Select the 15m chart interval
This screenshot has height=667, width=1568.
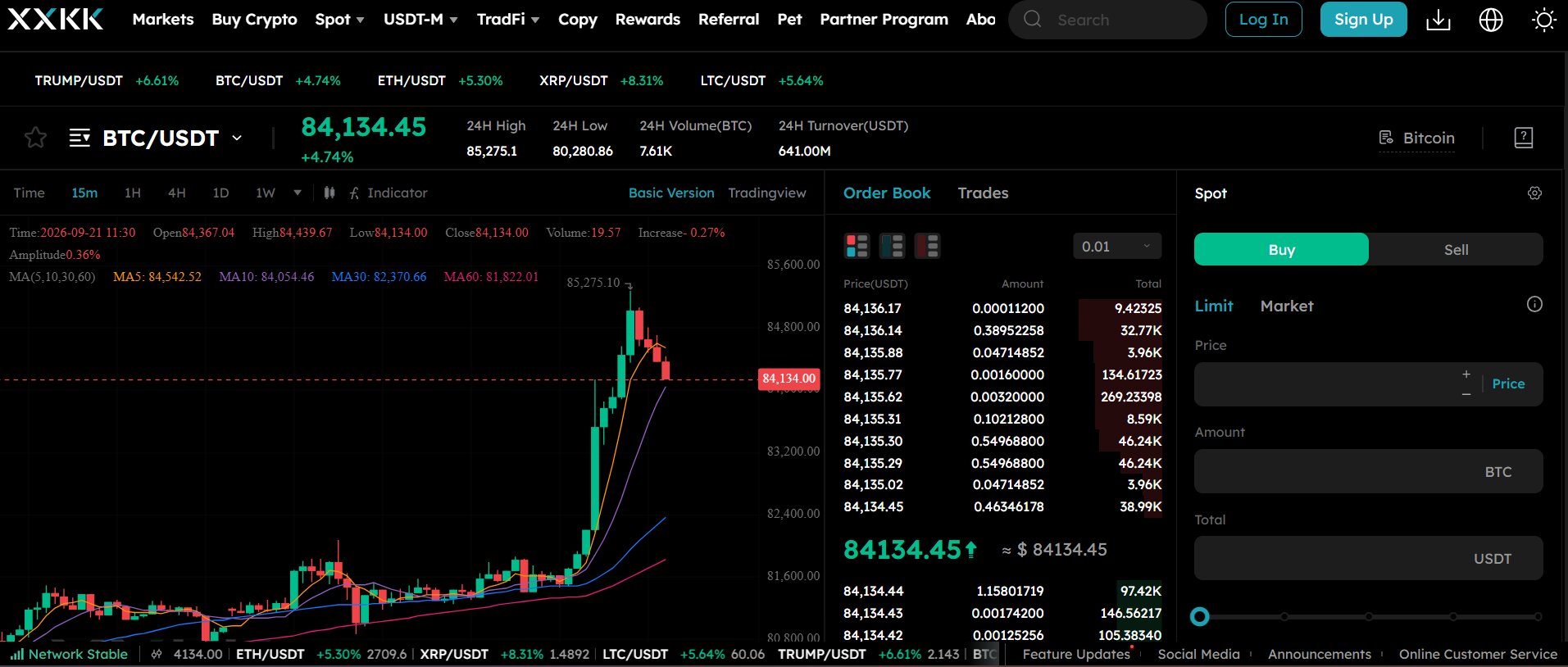pyautogui.click(x=84, y=193)
